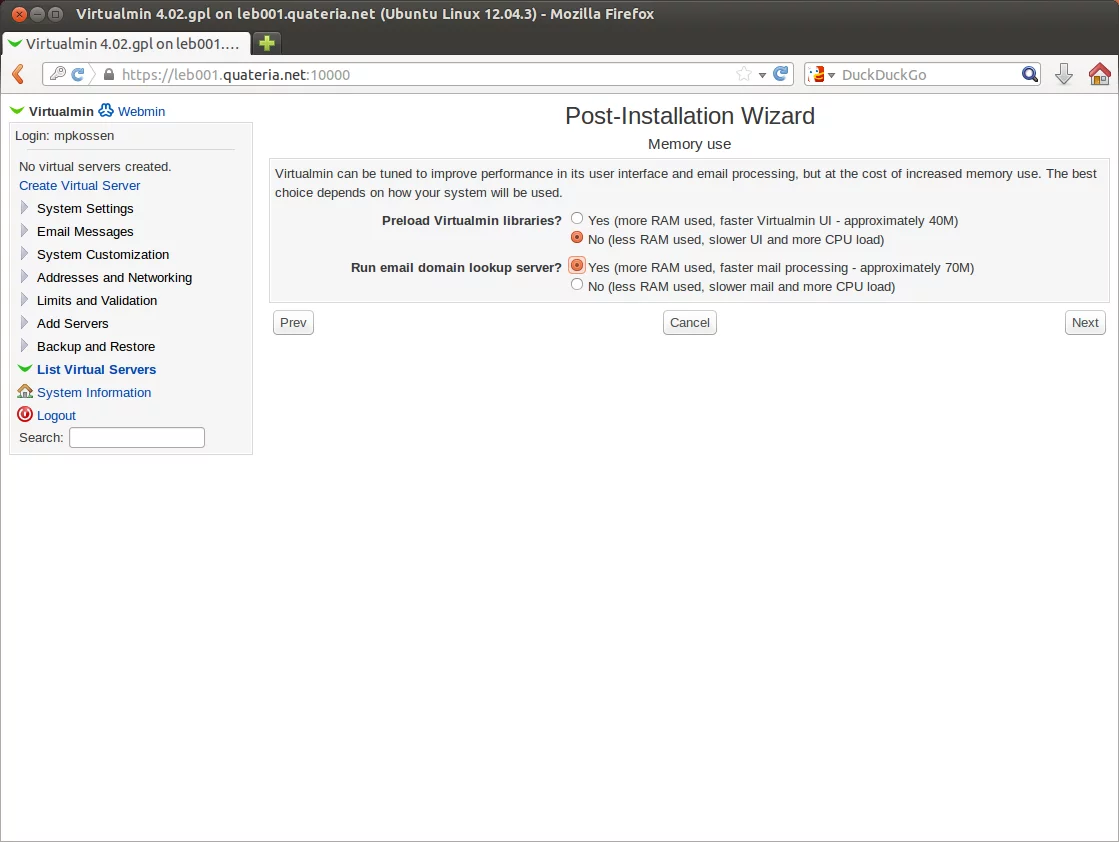Click green icon beside List Virtual Servers
Screen dimensions: 1119x842
coord(25,368)
